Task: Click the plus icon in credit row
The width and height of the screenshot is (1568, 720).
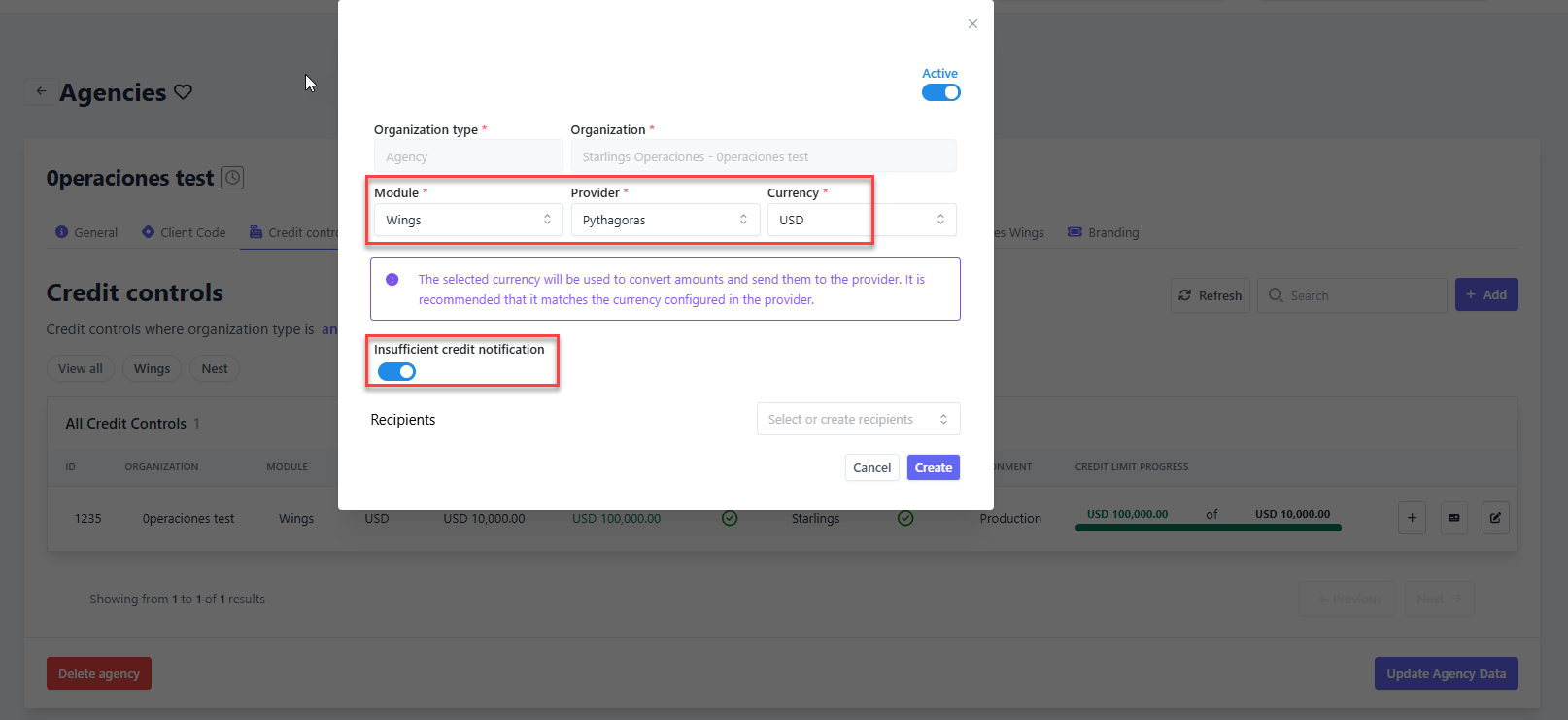Action: 1412,518
